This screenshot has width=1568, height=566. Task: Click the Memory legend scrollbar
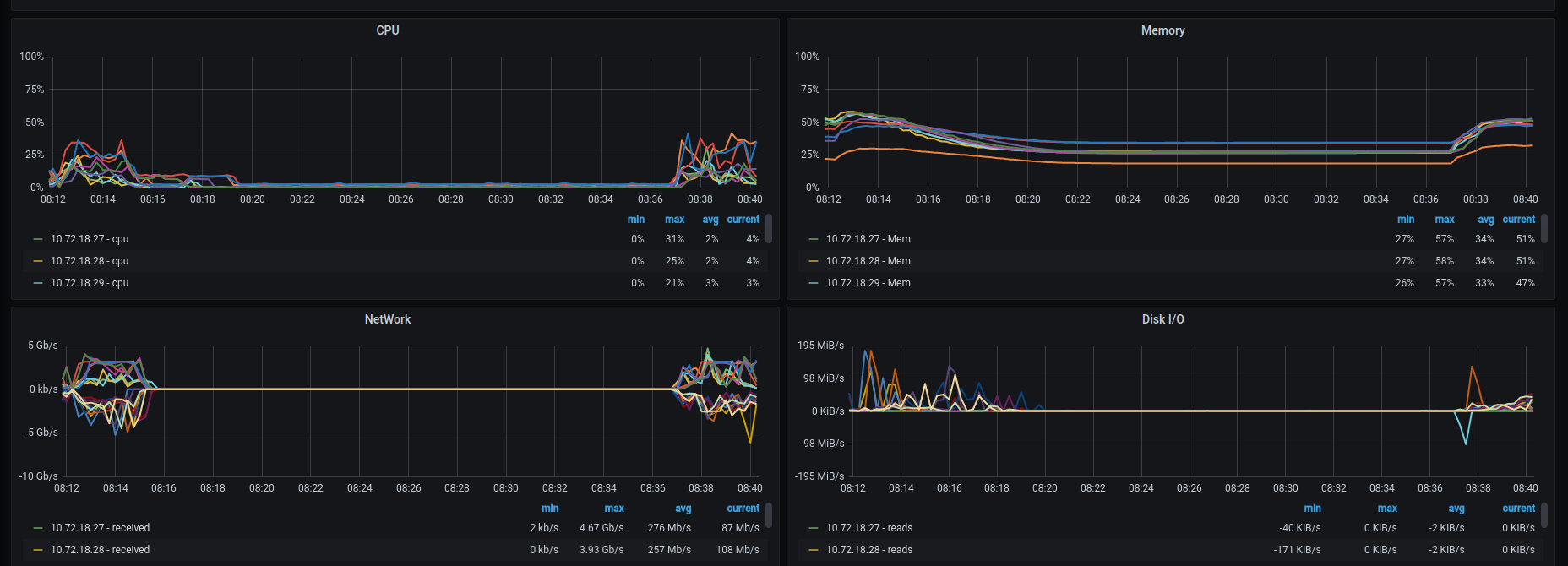1544,228
